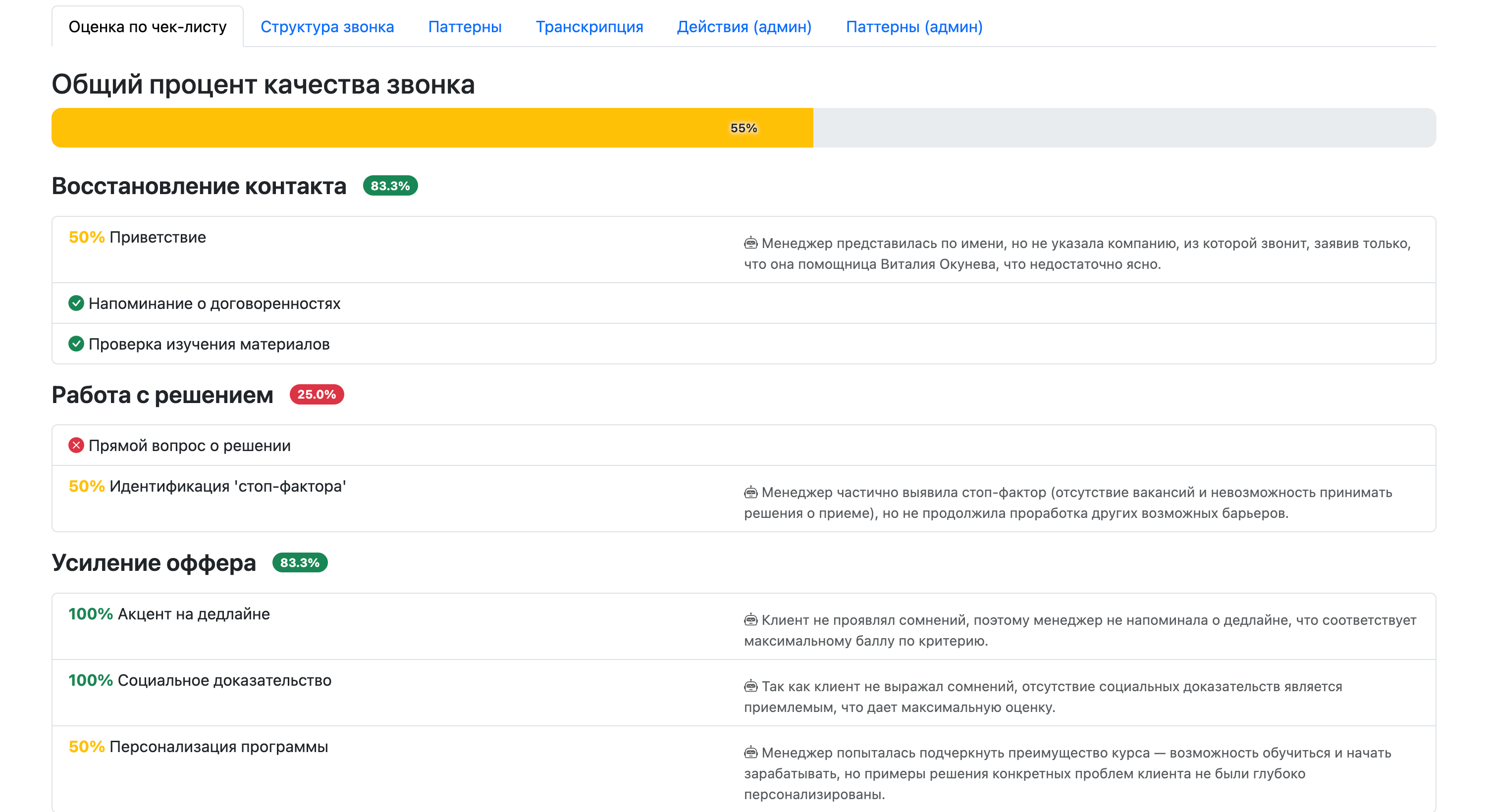1488x812 pixels.
Task: Click green check icon beside Напоминание о договоренностях
Action: (x=76, y=303)
